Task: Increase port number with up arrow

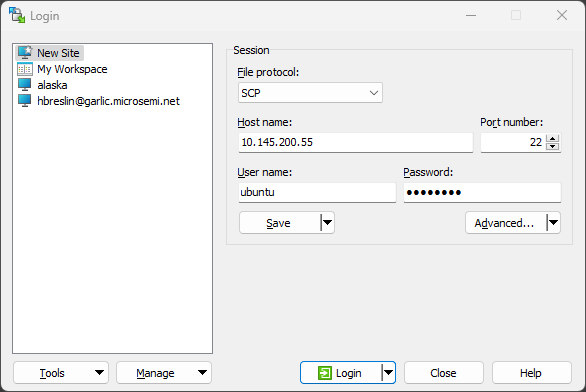Action: tap(552, 138)
